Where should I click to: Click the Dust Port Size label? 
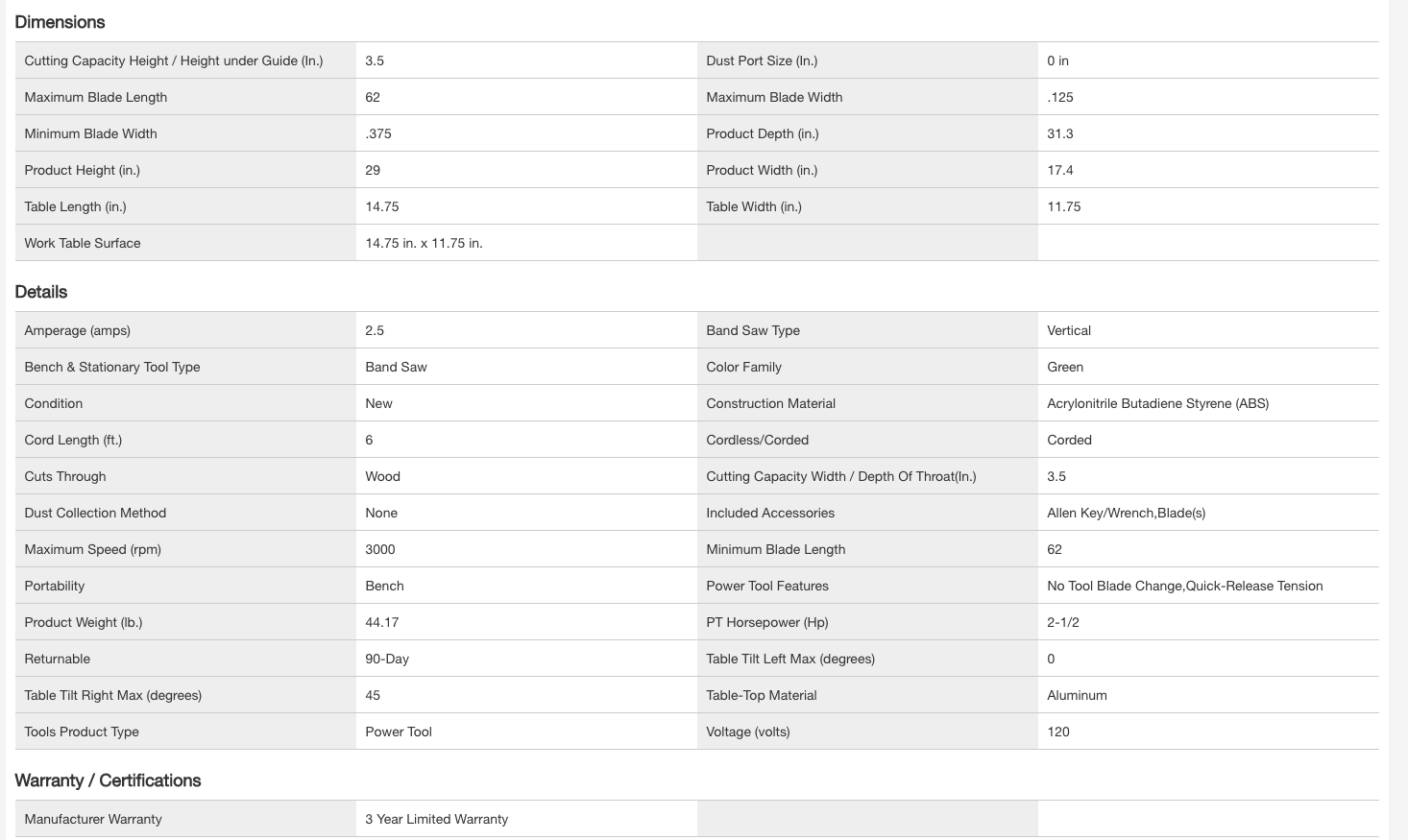(762, 60)
